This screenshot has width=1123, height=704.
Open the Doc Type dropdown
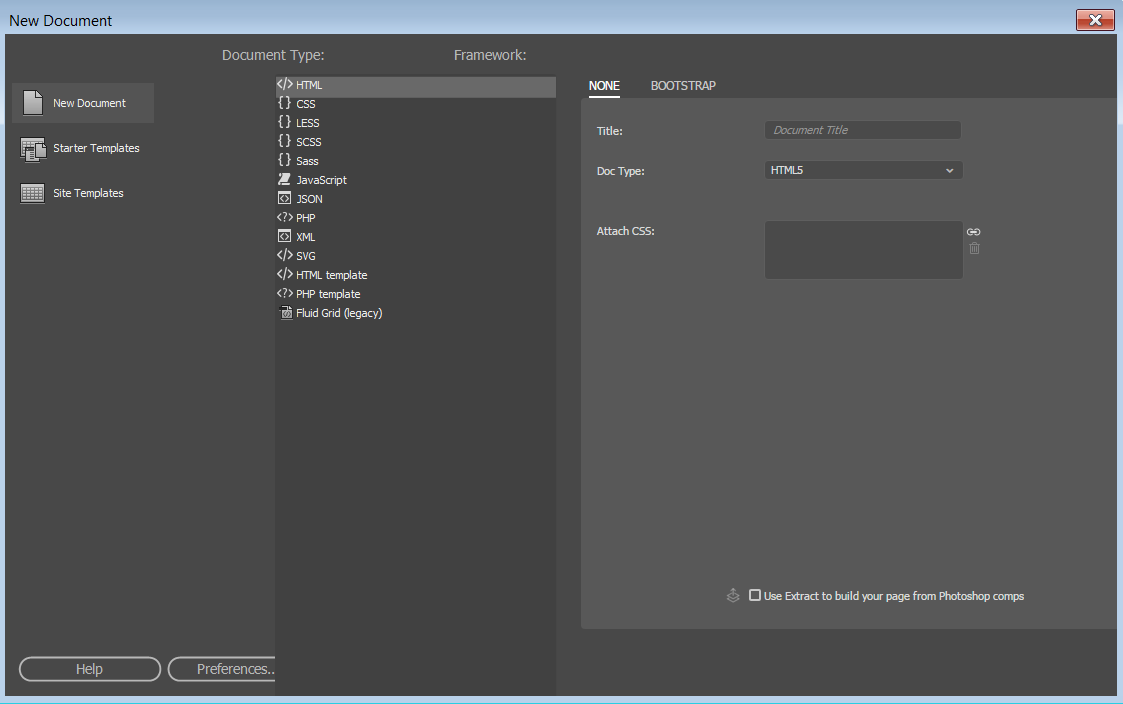(862, 170)
